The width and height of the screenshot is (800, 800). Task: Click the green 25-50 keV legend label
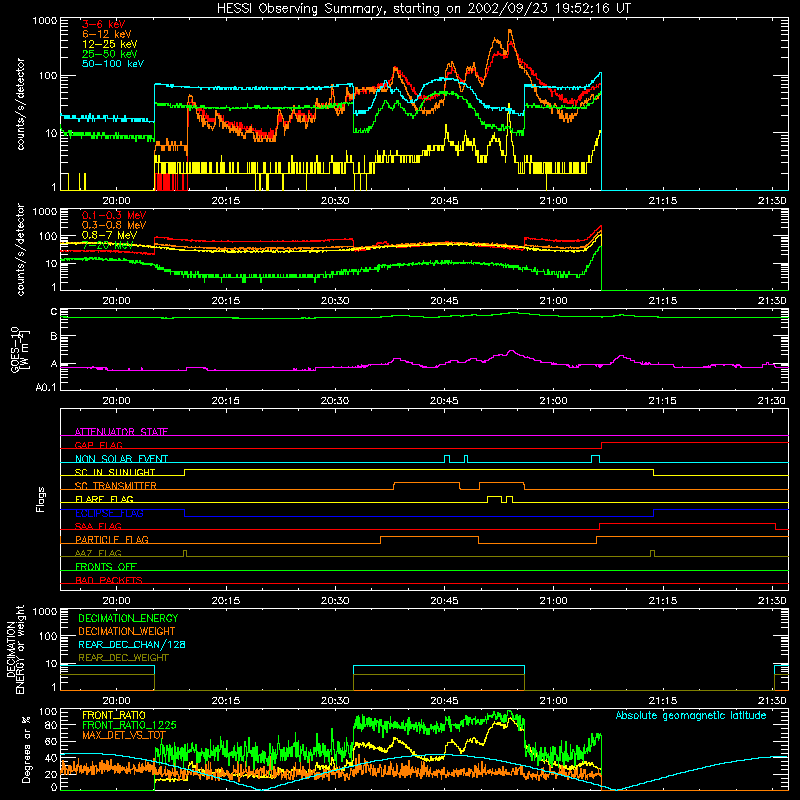pos(110,54)
